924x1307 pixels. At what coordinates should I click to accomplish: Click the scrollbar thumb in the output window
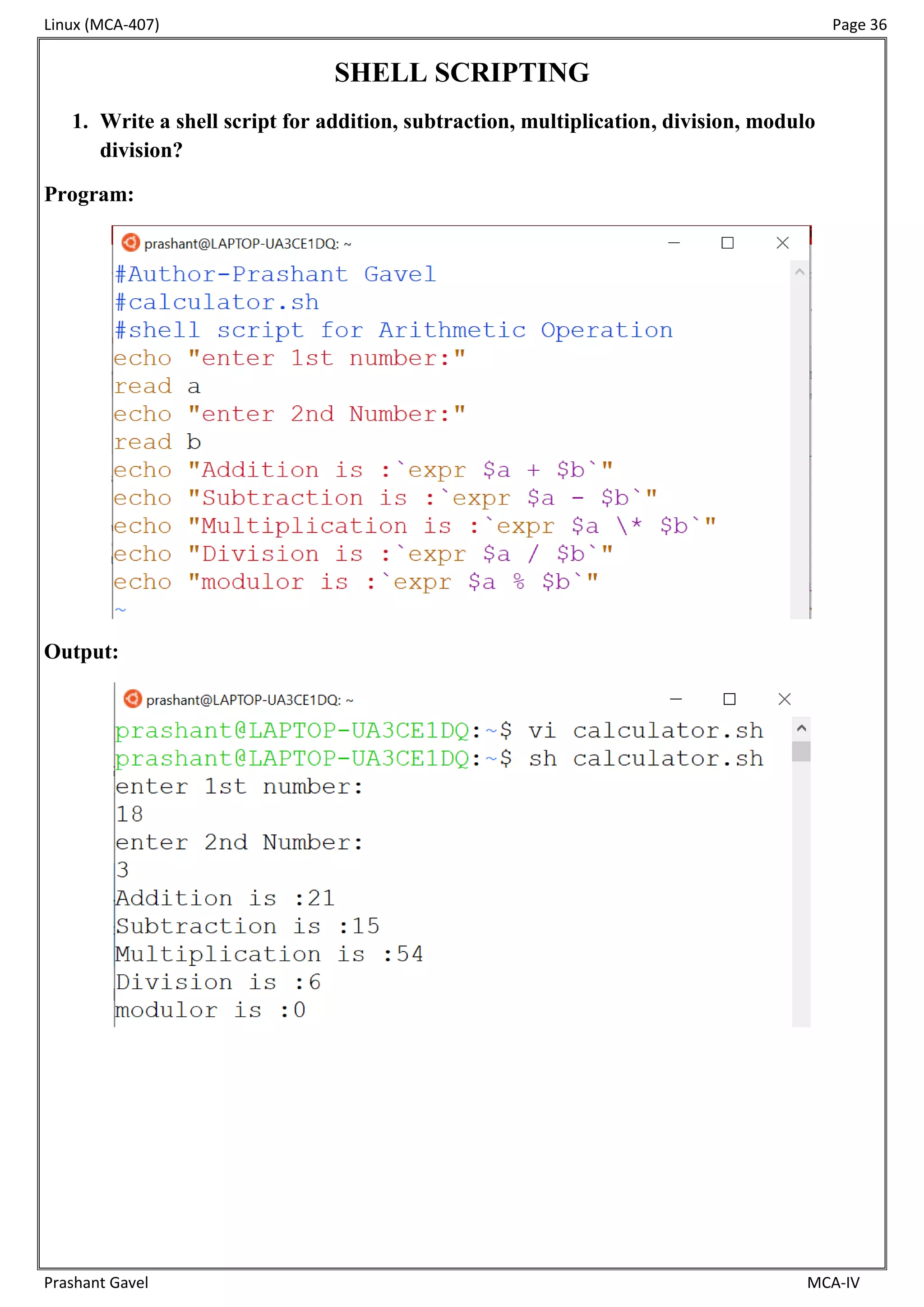click(801, 751)
